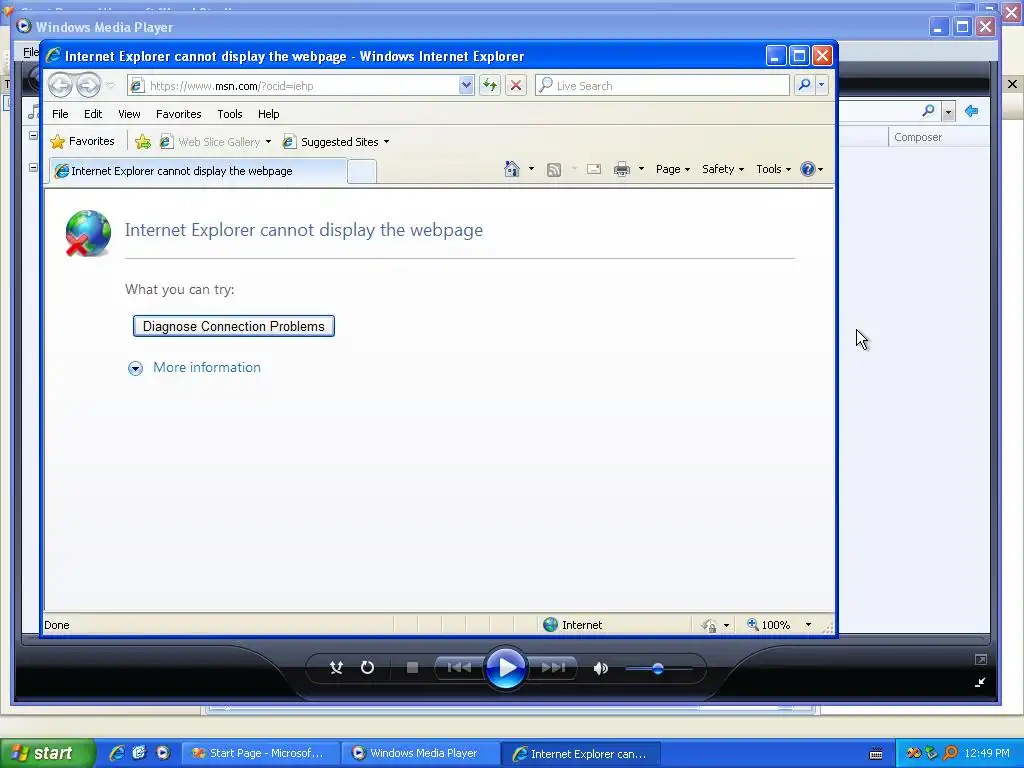
Task: Mute the Media Player speaker icon
Action: [x=601, y=668]
